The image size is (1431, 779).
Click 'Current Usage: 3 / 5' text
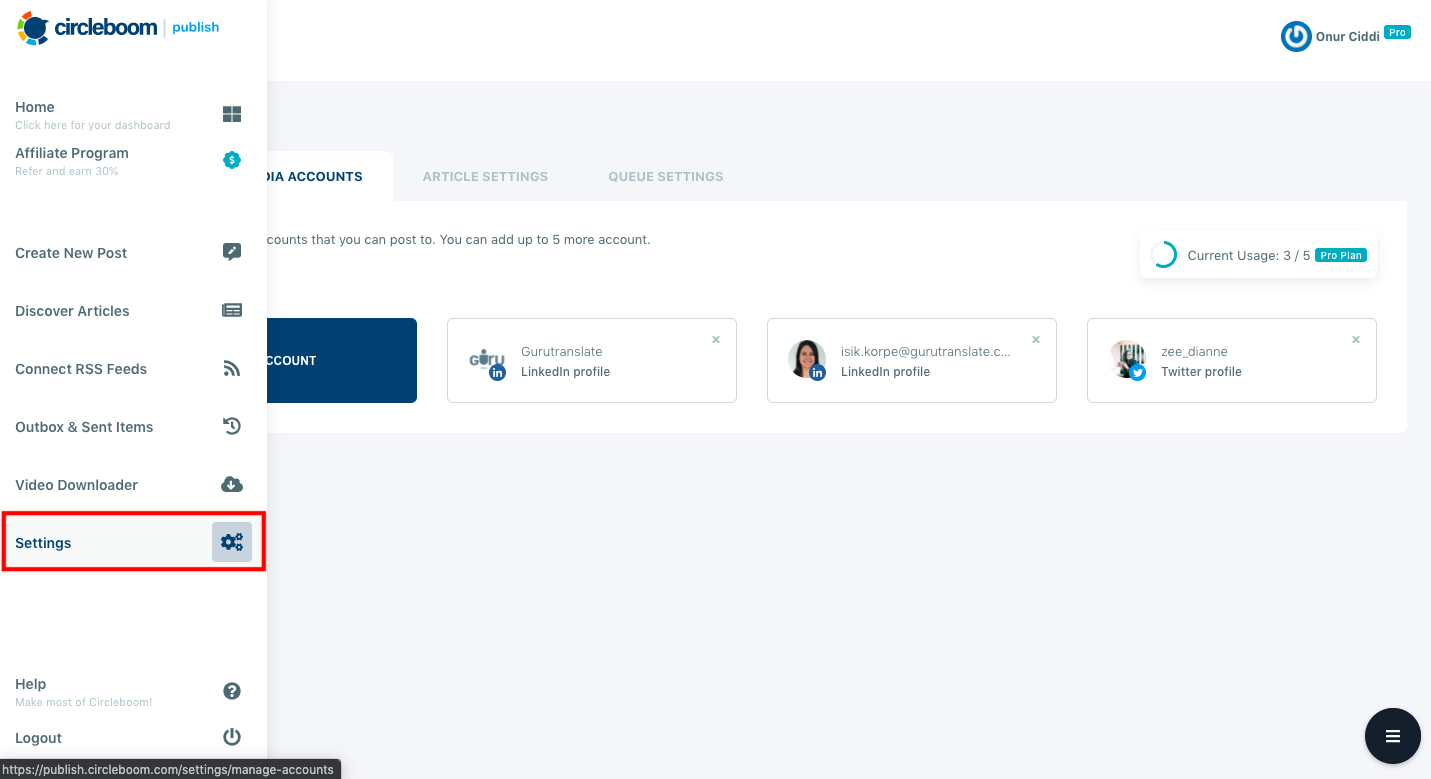(1248, 255)
